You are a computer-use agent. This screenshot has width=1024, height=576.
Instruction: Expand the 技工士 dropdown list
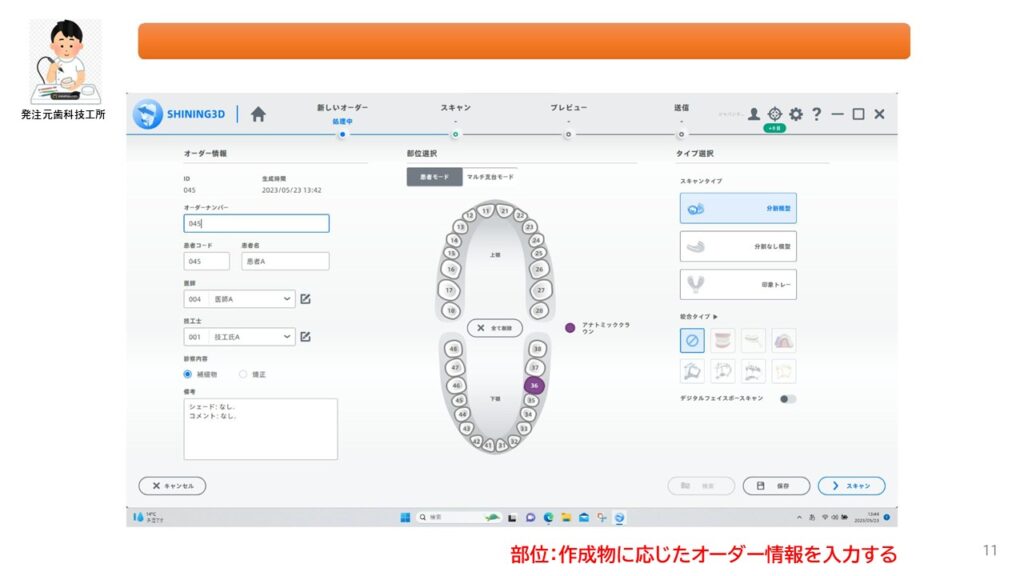point(288,337)
